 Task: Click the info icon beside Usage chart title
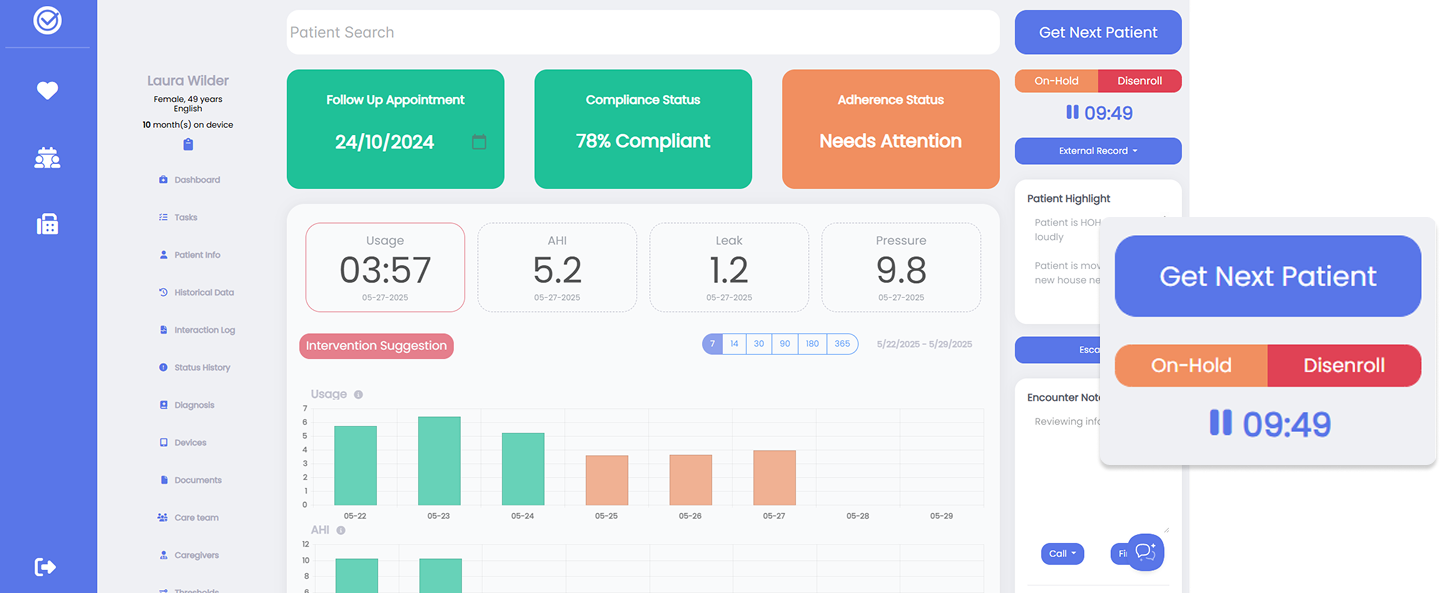[358, 395]
